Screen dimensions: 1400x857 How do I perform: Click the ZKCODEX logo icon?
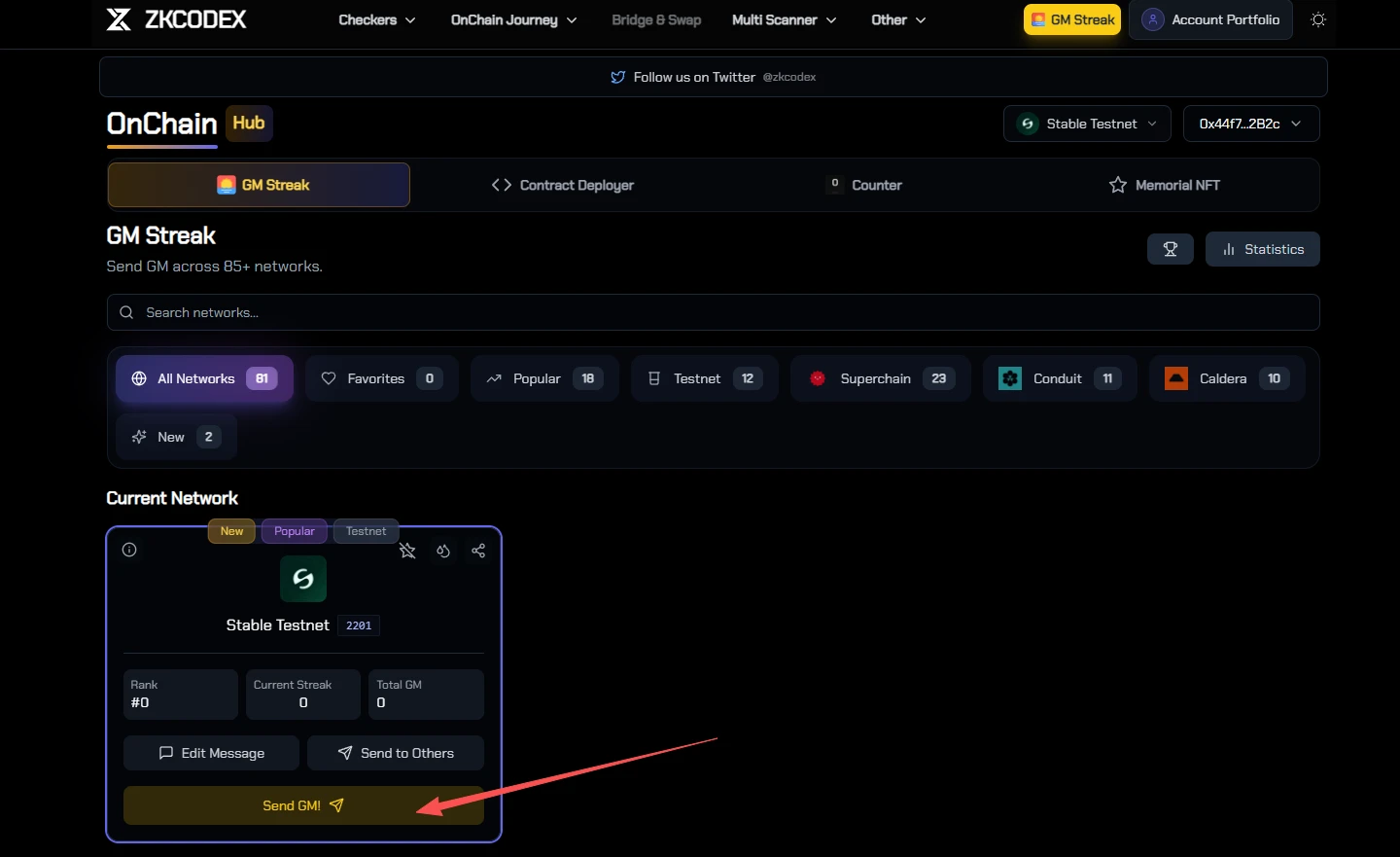(x=119, y=18)
